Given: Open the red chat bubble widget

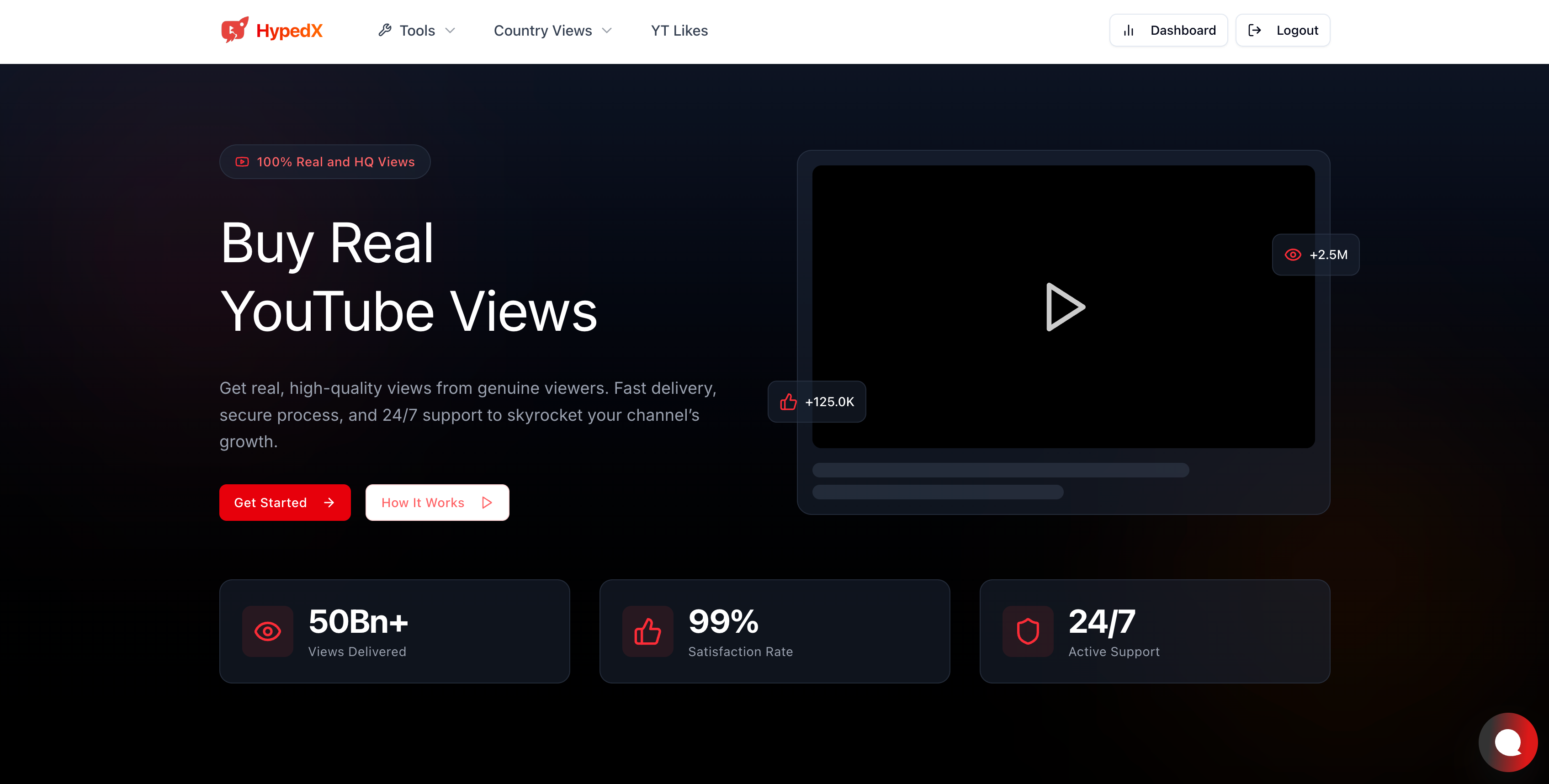Looking at the screenshot, I should pos(1507,742).
